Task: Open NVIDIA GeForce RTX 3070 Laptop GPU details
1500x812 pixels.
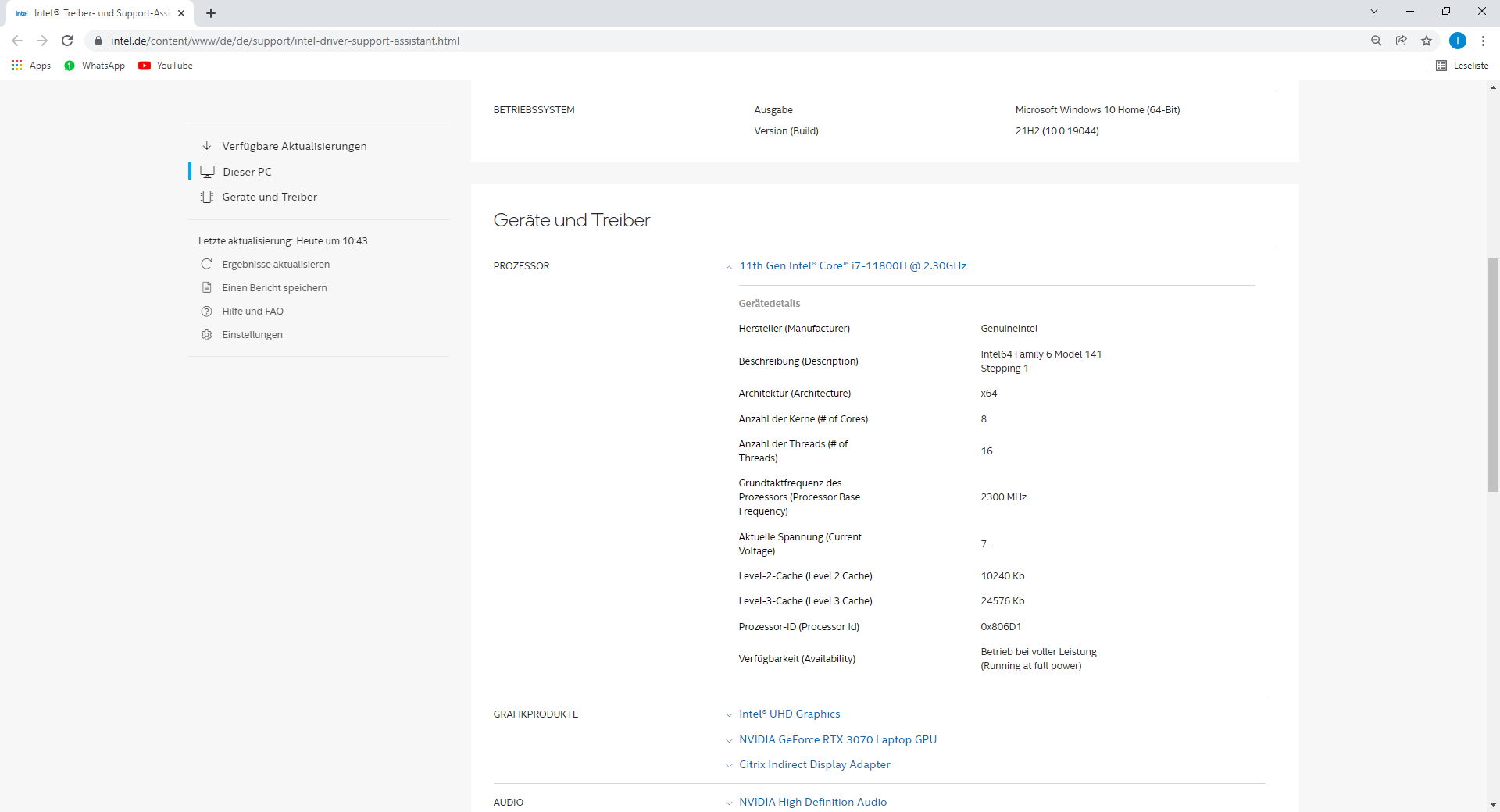Action: 838,739
